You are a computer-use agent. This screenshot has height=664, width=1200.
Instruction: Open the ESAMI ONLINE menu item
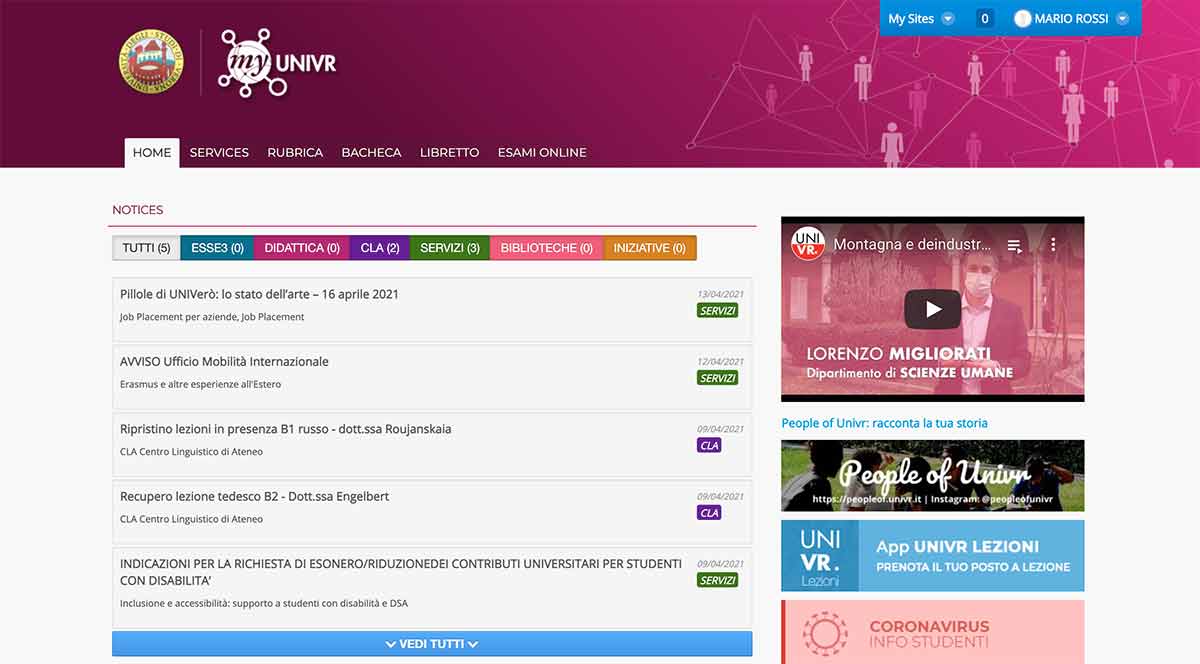(x=542, y=153)
